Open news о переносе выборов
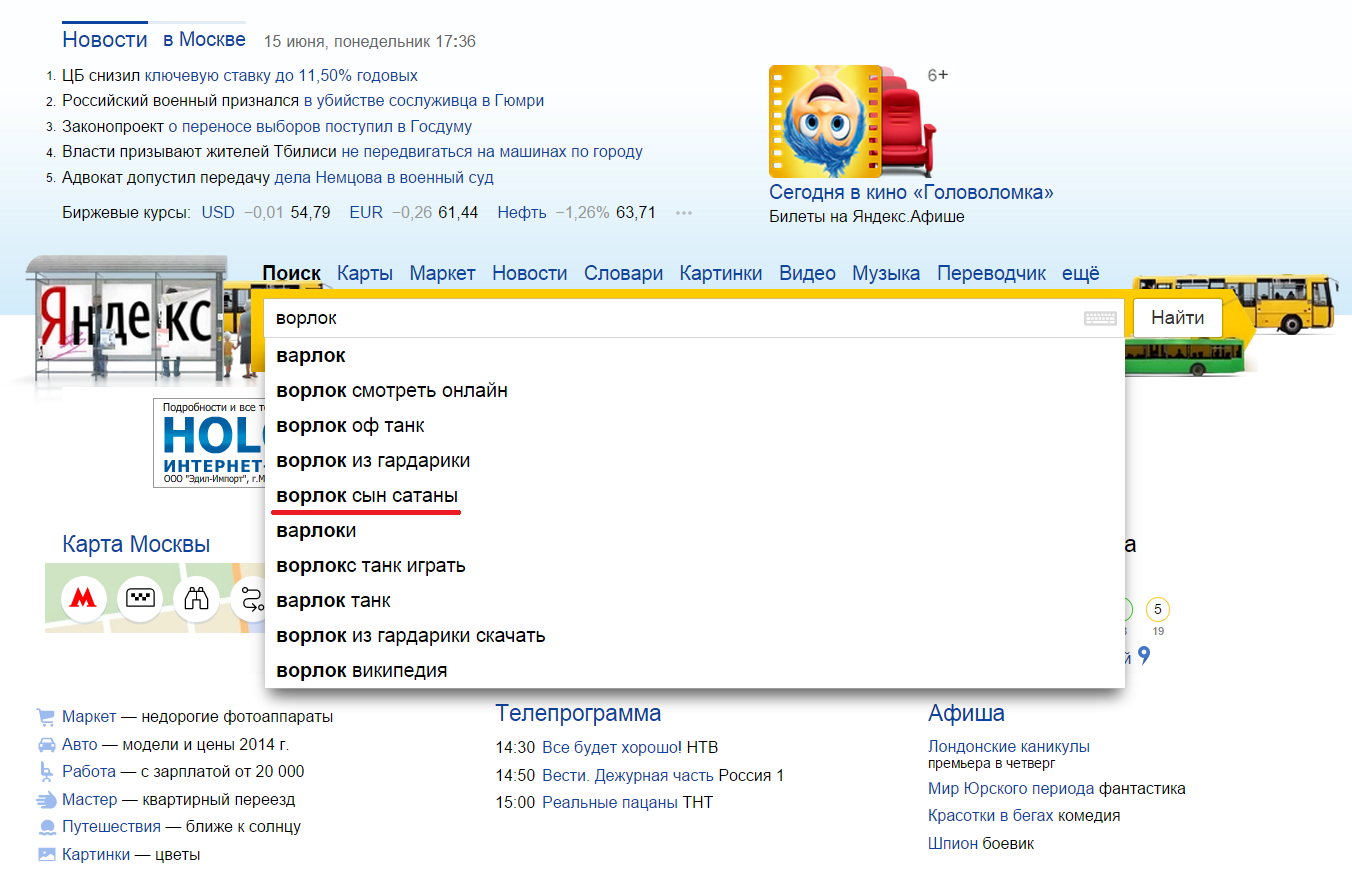Screen dimensions: 1352x888 (320, 127)
